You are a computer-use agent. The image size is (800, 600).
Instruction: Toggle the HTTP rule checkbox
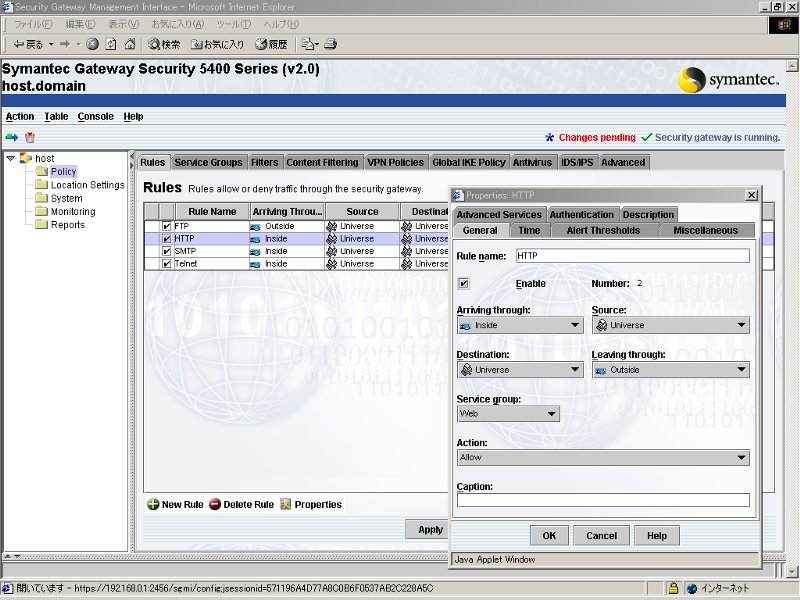tap(166, 239)
